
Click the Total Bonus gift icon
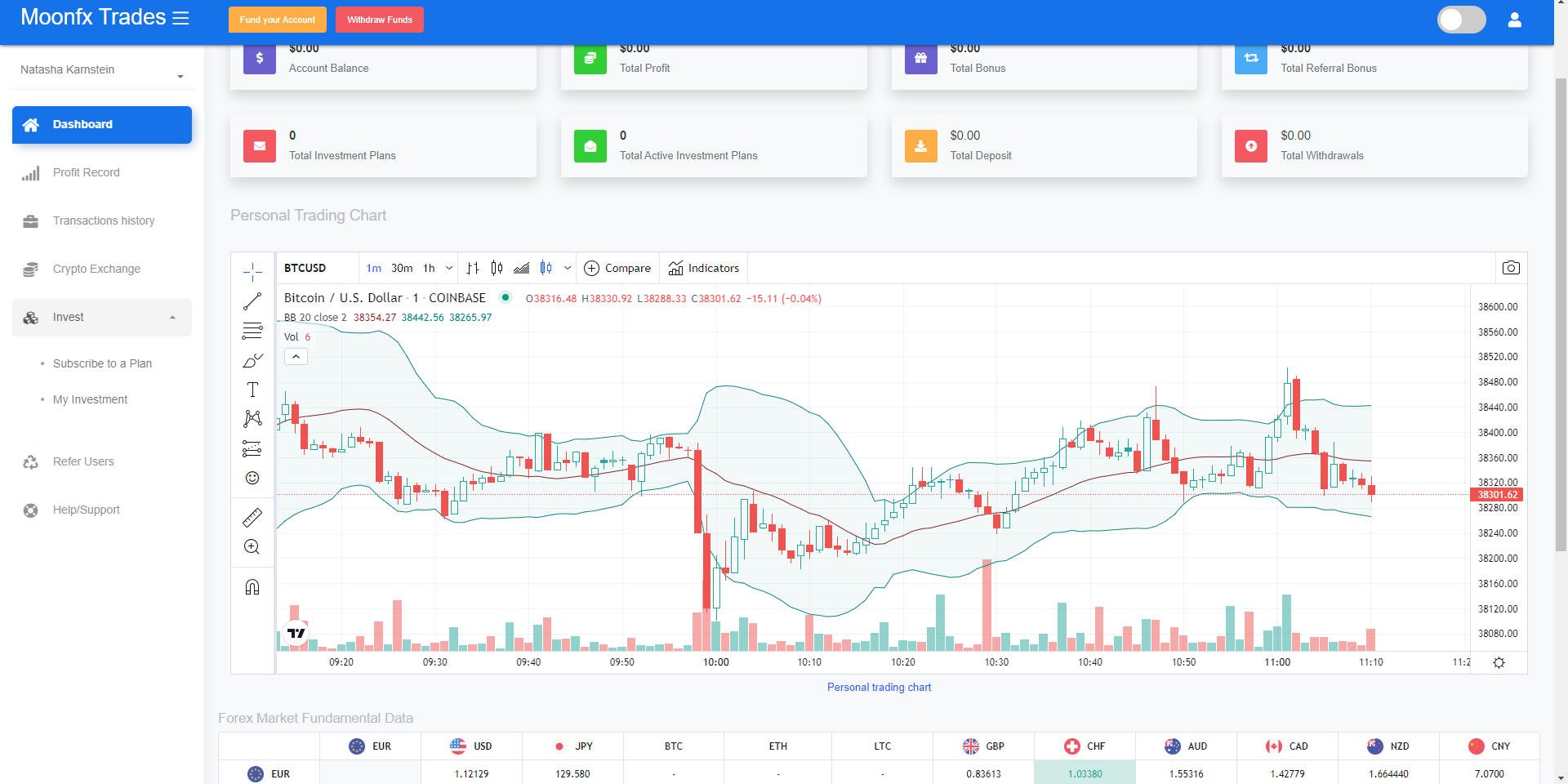[921, 58]
